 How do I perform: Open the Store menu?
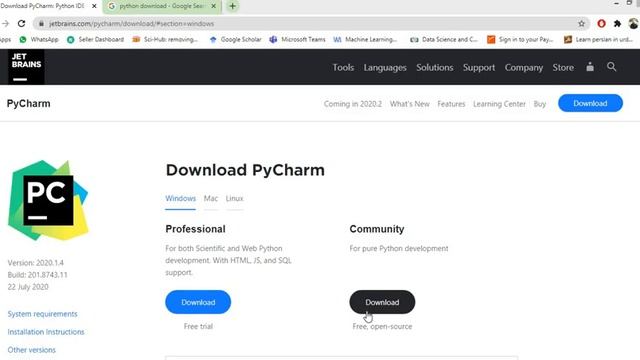pos(563,67)
